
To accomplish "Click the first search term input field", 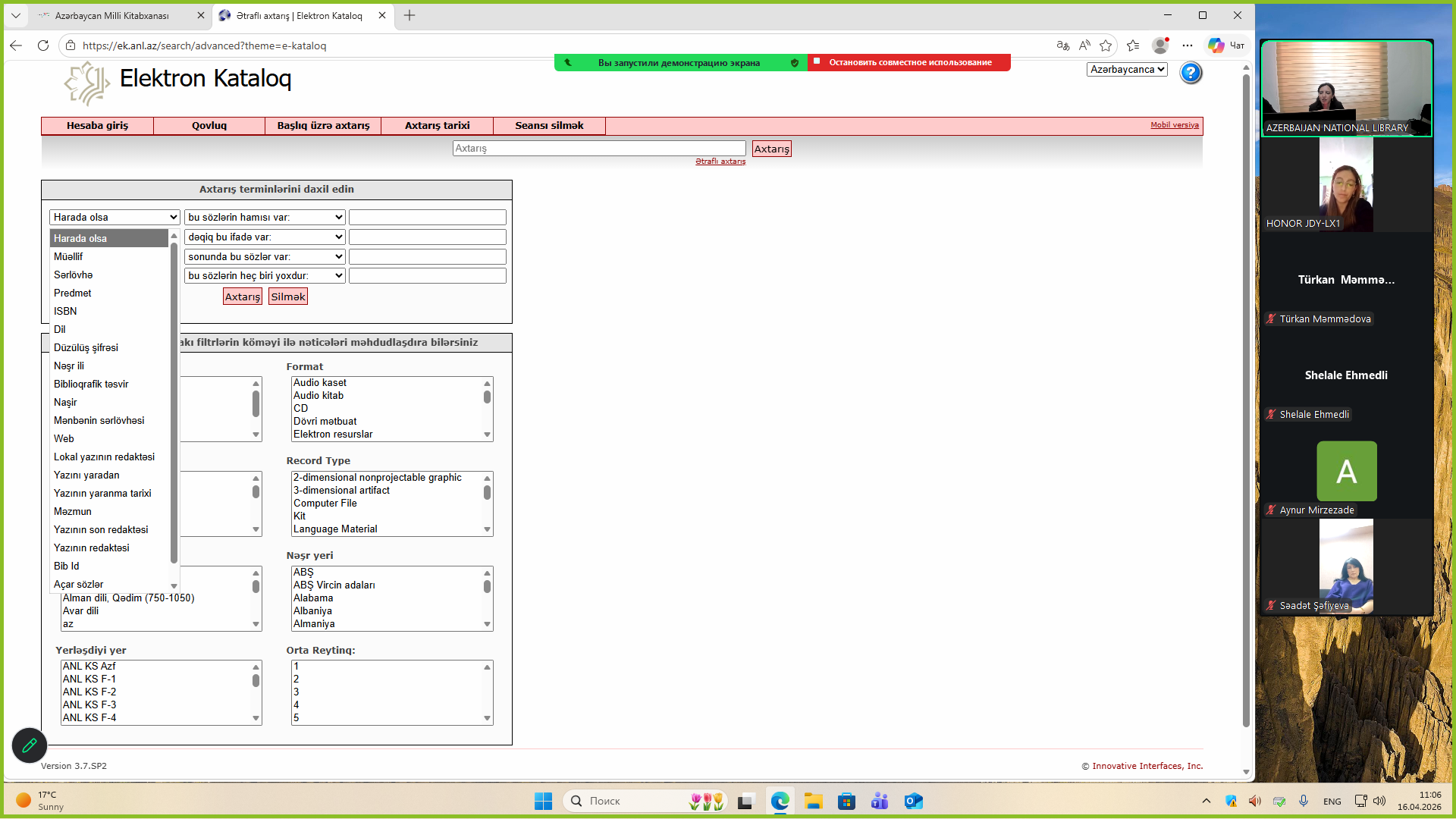I will tap(428, 218).
